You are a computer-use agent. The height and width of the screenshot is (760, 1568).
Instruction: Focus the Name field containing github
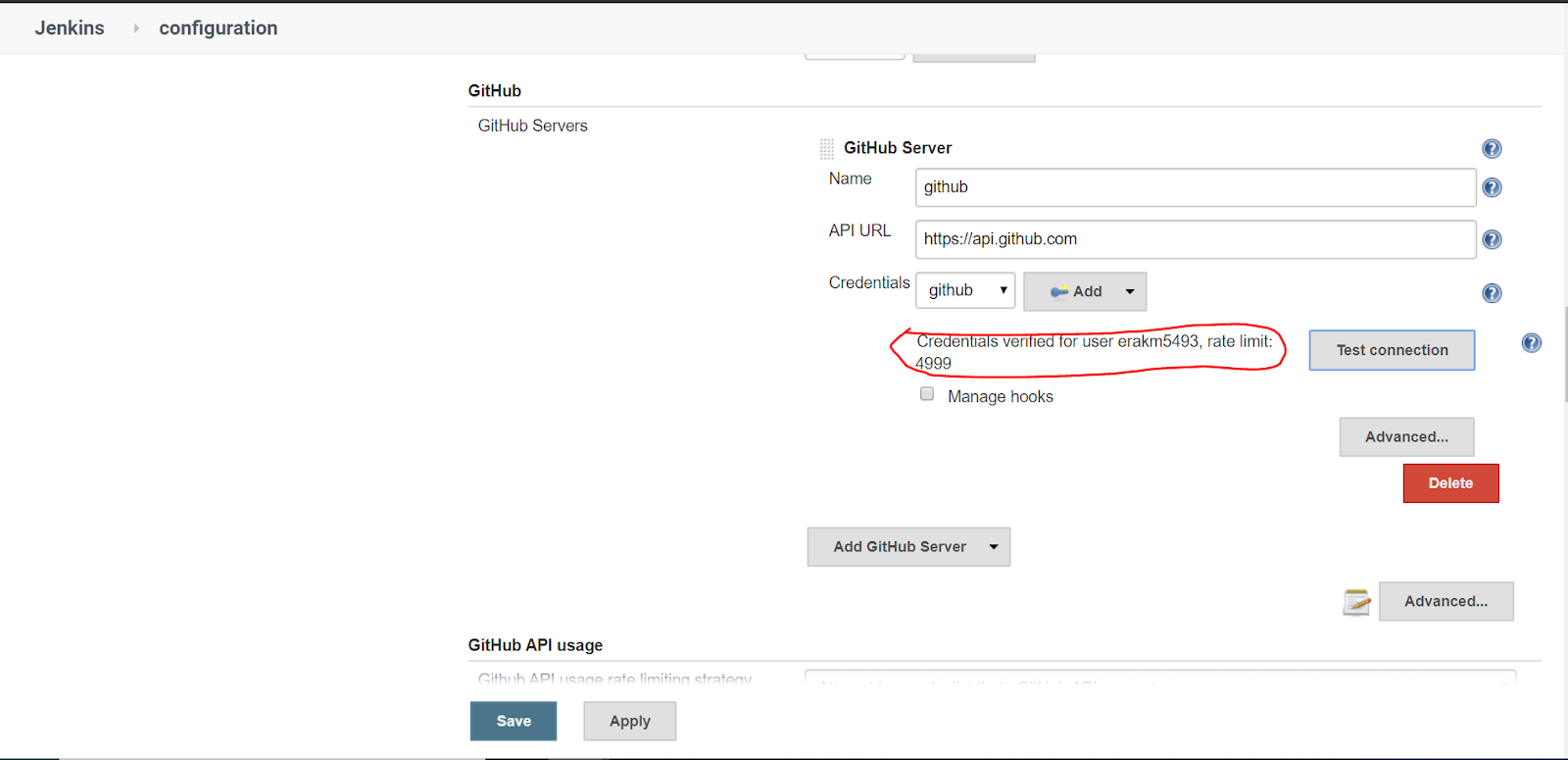click(x=1196, y=187)
